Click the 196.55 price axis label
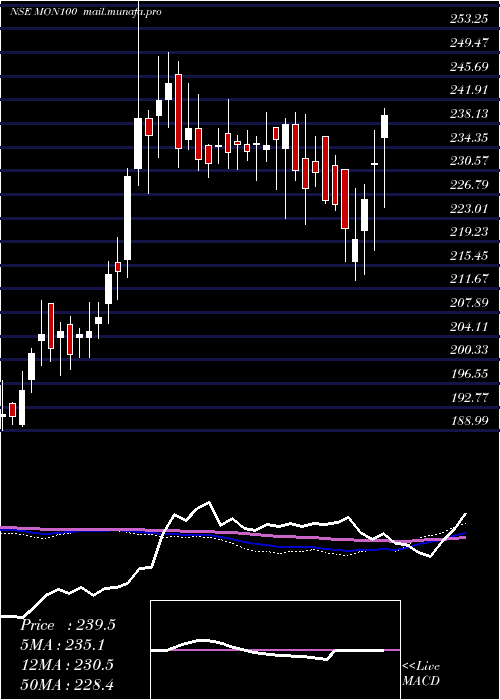Viewport: 500px width, 700px height. (469, 373)
